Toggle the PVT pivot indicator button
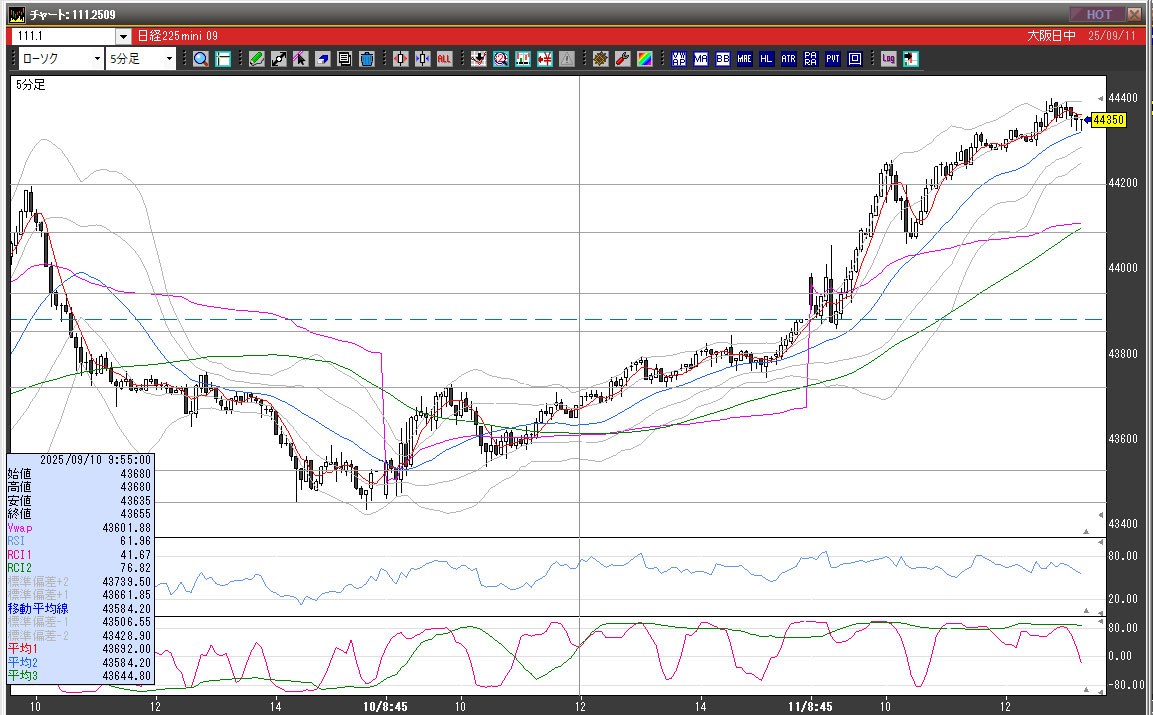 tap(832, 59)
